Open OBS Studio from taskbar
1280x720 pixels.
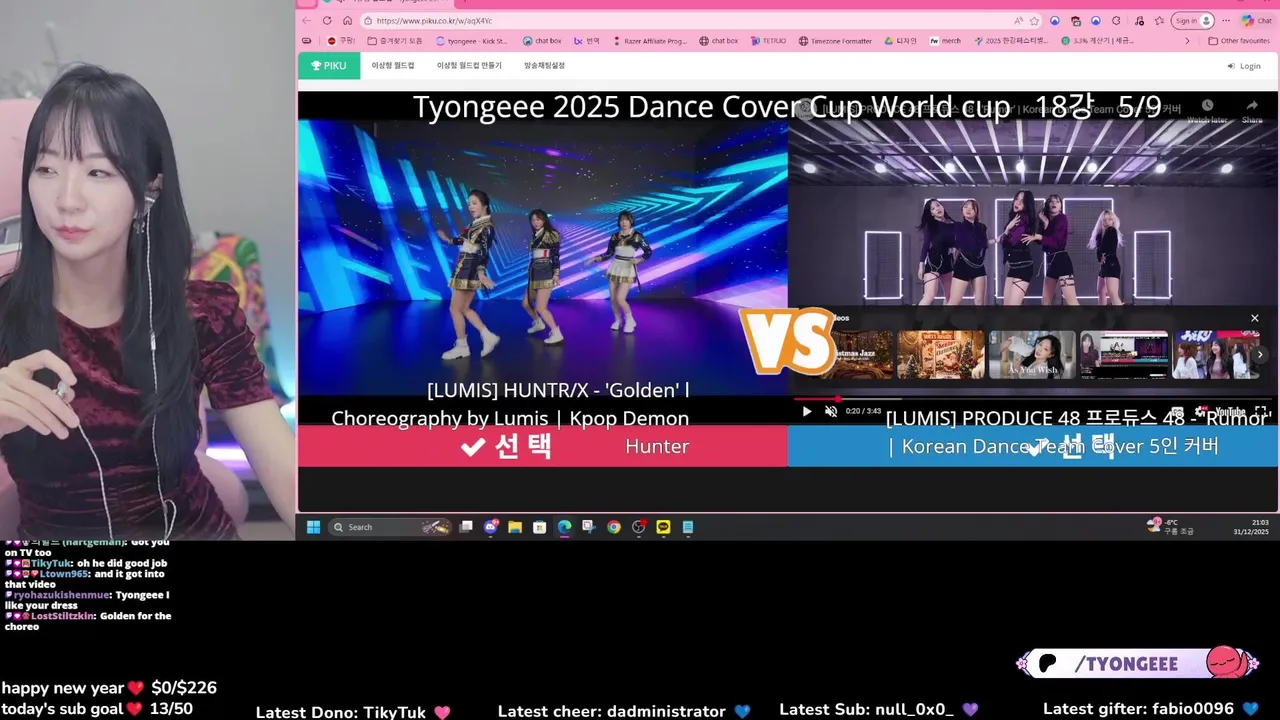tap(638, 527)
